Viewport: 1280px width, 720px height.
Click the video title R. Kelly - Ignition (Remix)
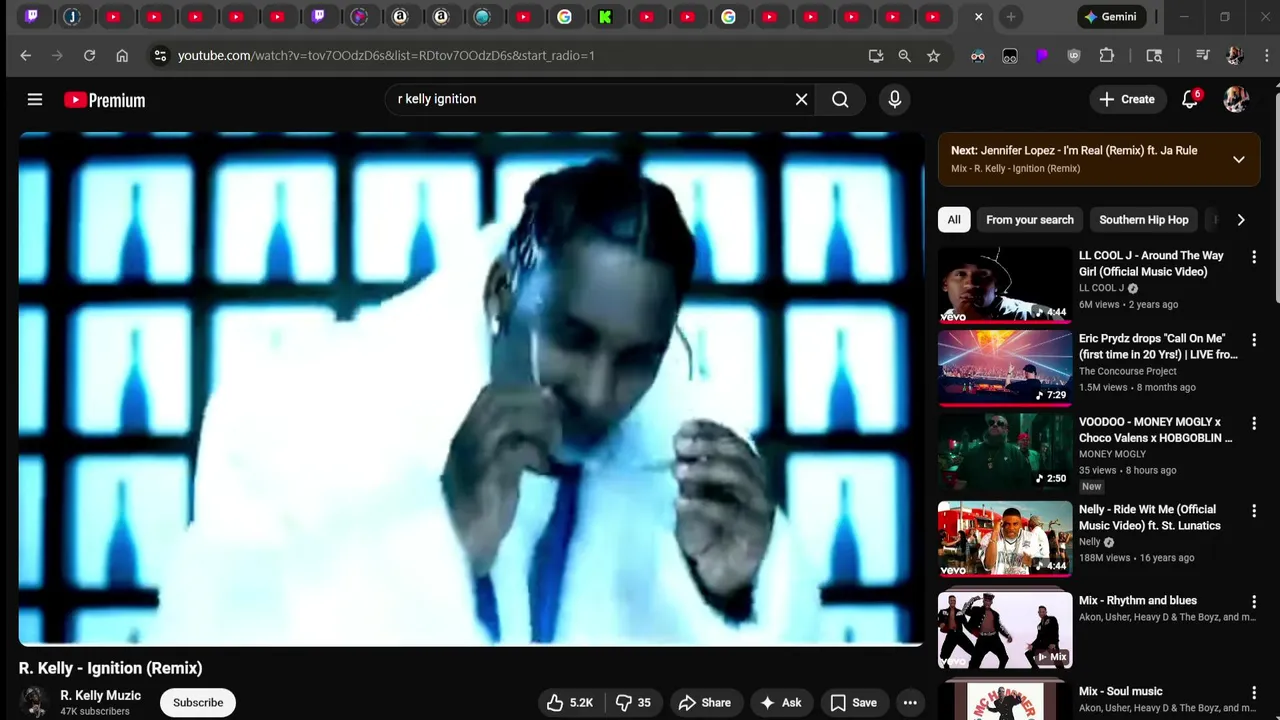(x=110, y=668)
